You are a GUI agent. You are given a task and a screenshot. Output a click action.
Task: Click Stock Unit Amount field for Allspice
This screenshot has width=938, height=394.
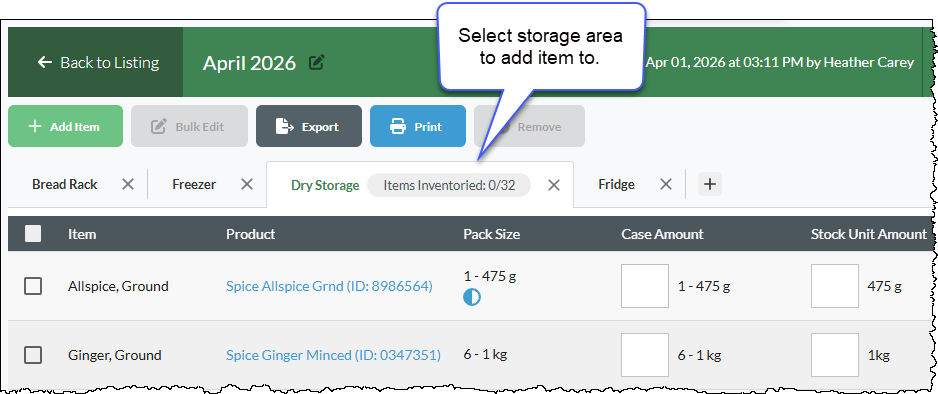835,286
